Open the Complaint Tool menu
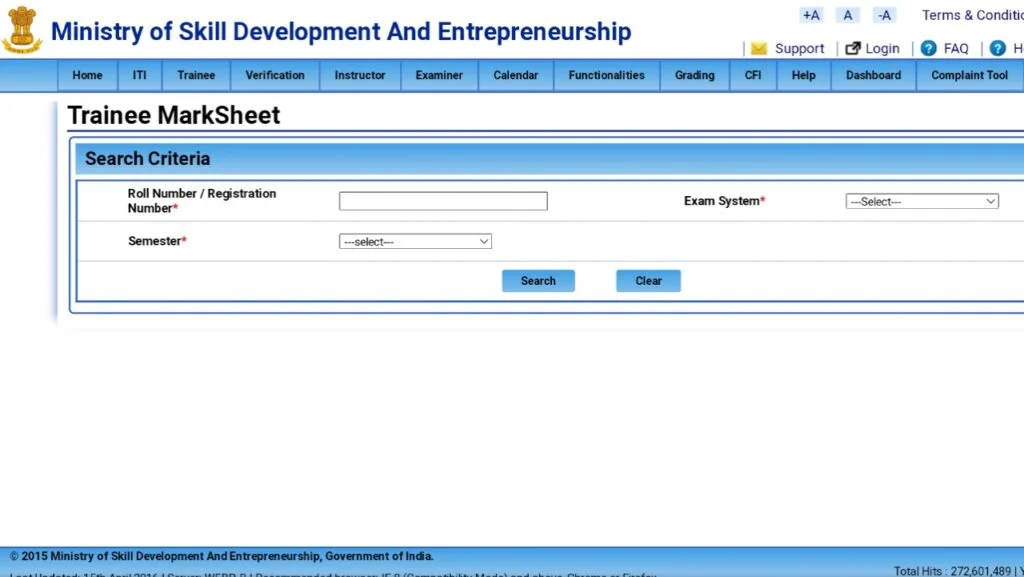The image size is (1024, 577). pos(970,75)
